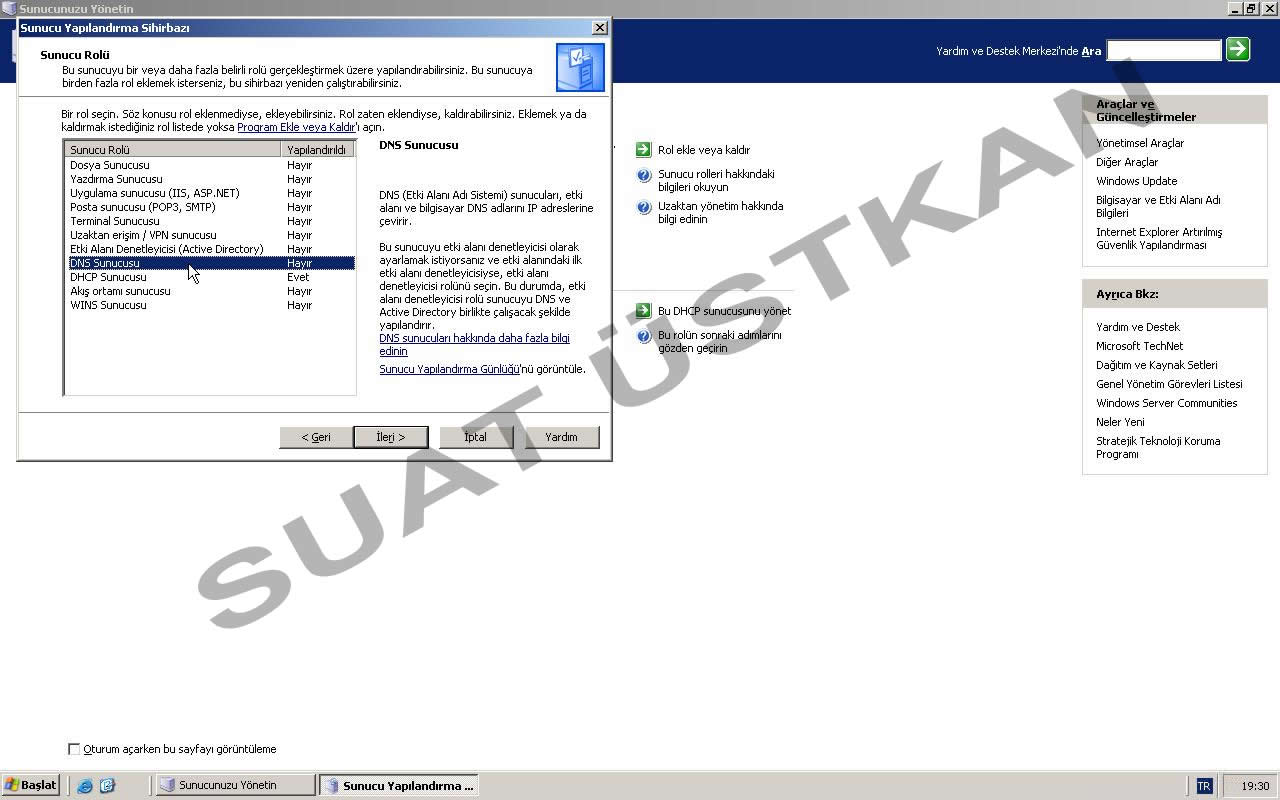Switch to Sunucu Yapılandırma taskbar button

tap(399, 785)
